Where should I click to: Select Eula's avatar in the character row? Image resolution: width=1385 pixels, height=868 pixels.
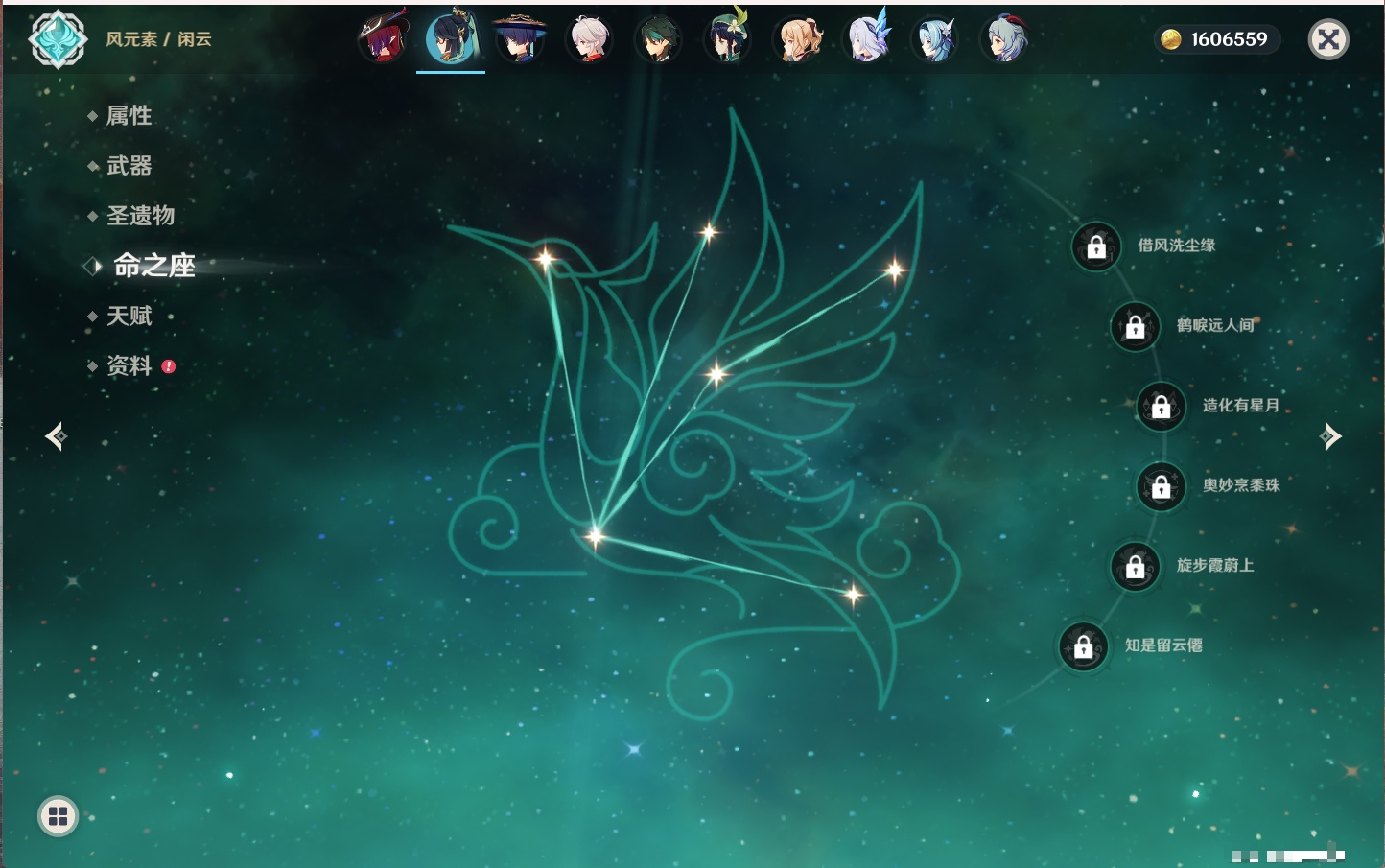tap(935, 39)
